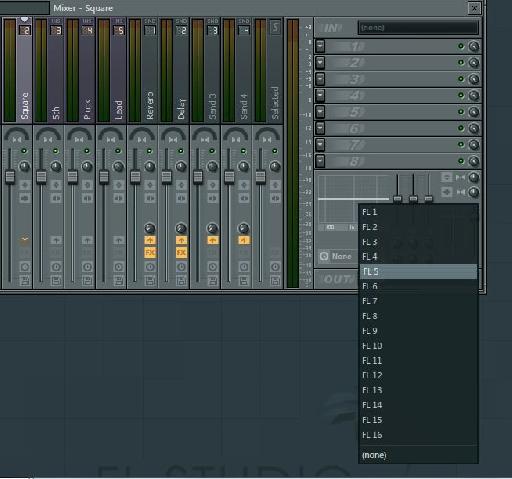Arm disk recording on the 5th track
The width and height of the screenshot is (512, 479).
[x=56, y=281]
